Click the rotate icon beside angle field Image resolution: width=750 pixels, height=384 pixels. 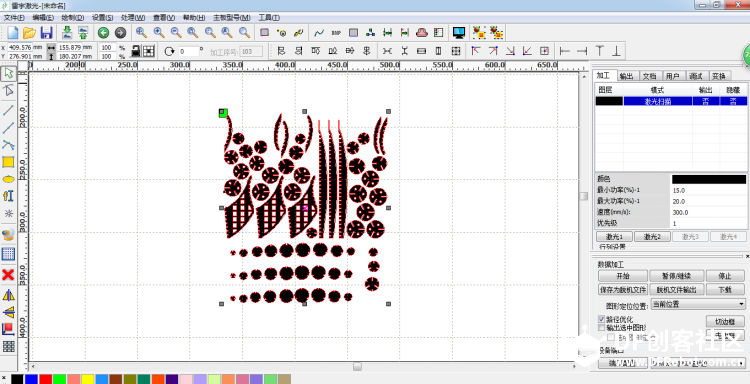pos(169,51)
